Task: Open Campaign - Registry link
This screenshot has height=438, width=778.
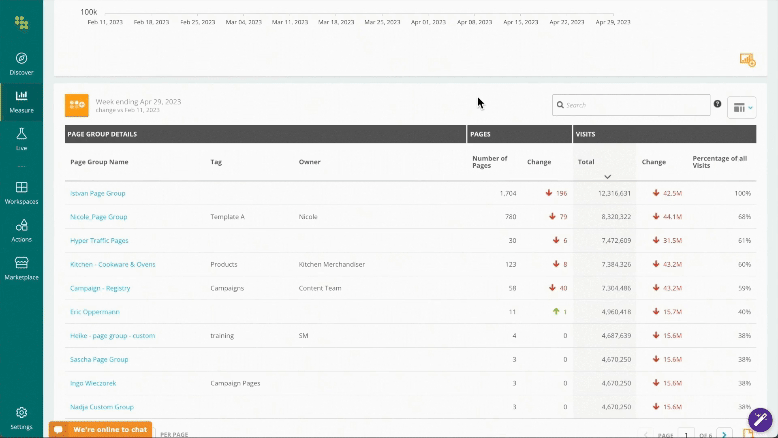Action: tap(100, 288)
